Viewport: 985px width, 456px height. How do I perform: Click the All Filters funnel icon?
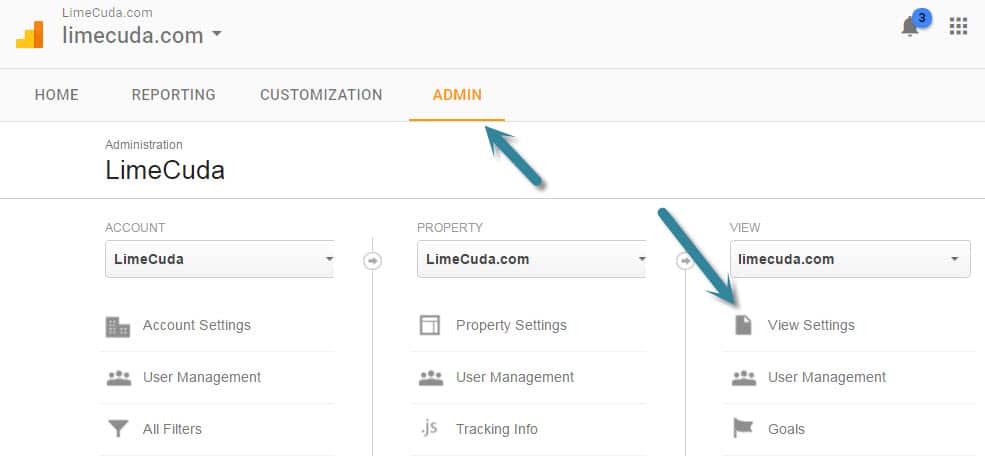[x=118, y=429]
